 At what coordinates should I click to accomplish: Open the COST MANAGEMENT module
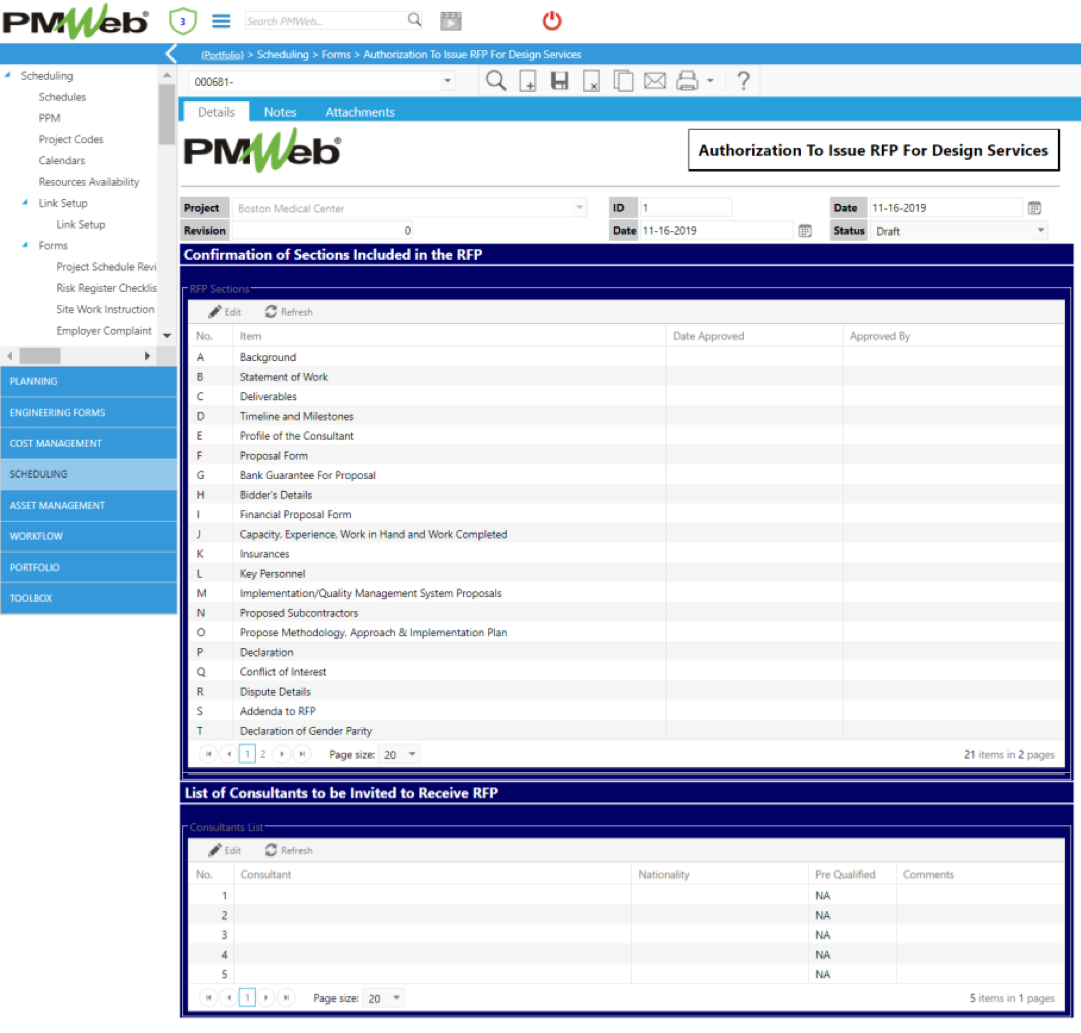tap(88, 443)
